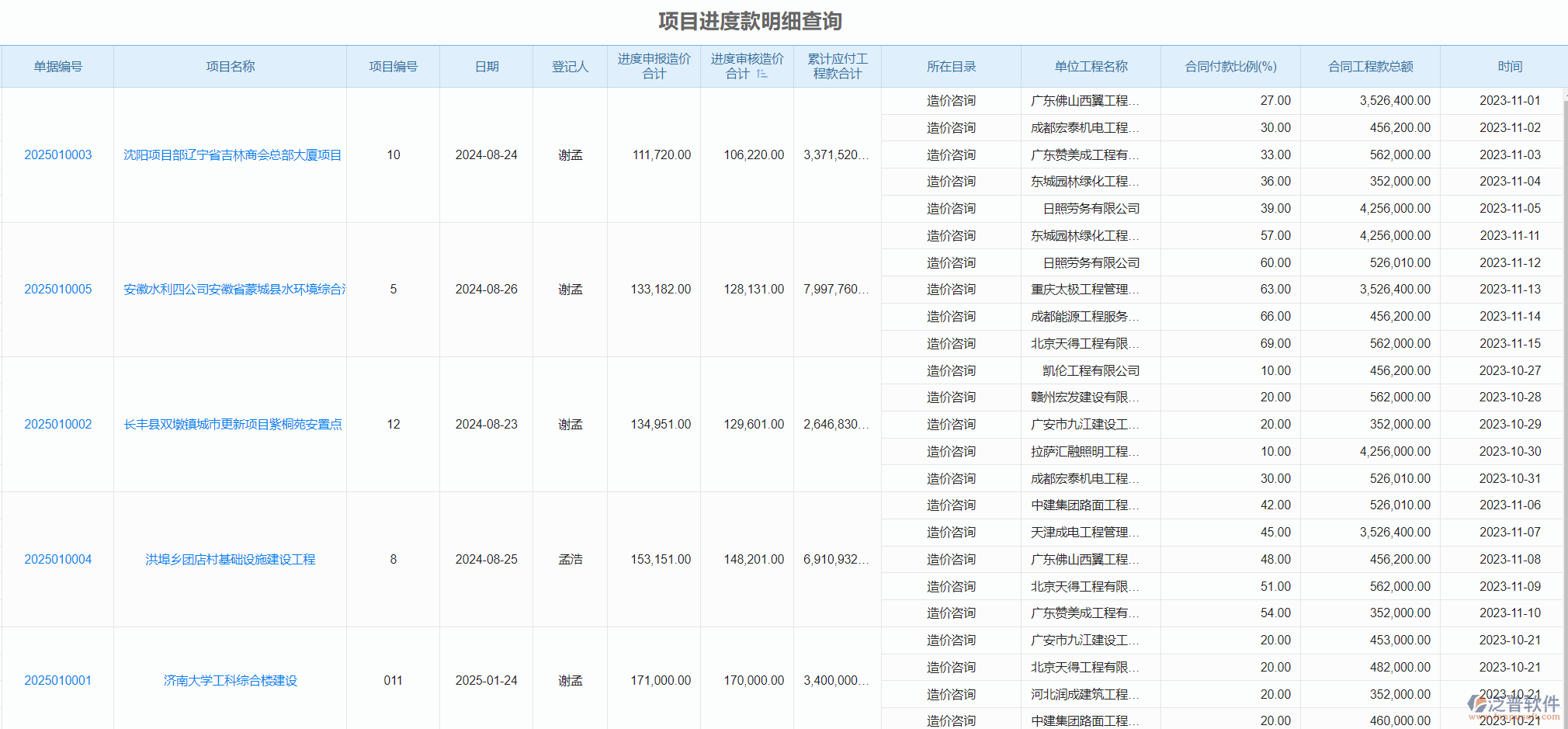
Task: Open the 济南大学工科综合楼建设 project link
Action: tap(230, 681)
